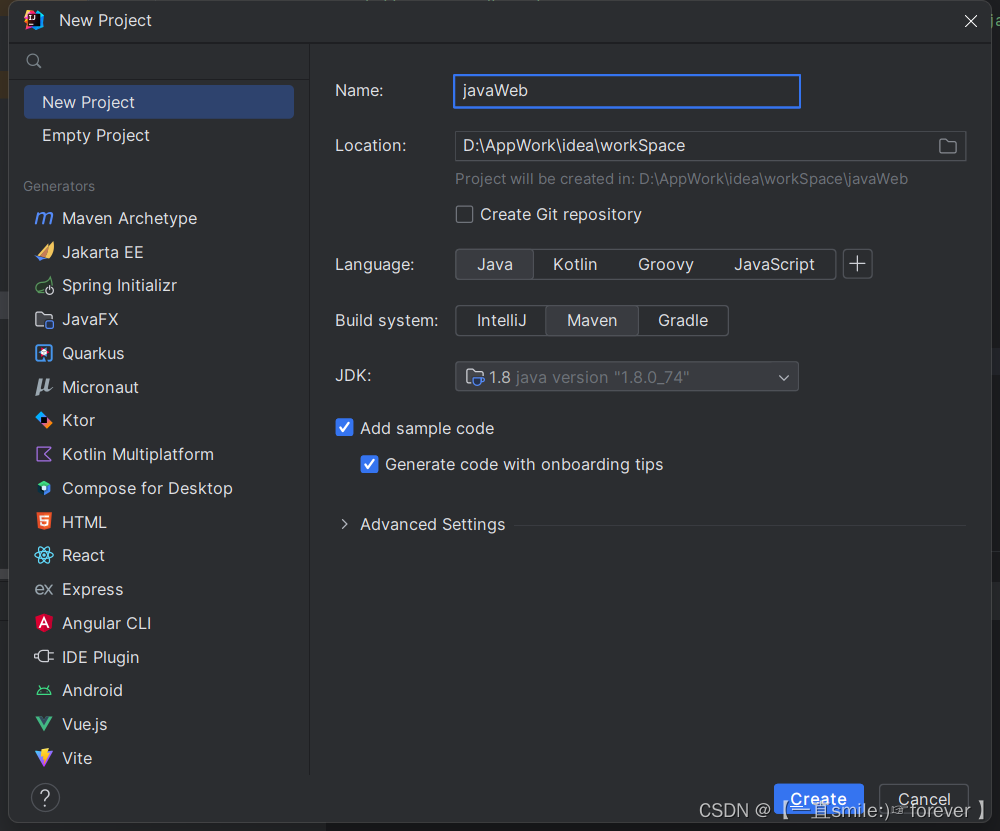Viewport: 1000px width, 831px height.
Task: Select Empty Project in sidebar
Action: (x=159, y=135)
